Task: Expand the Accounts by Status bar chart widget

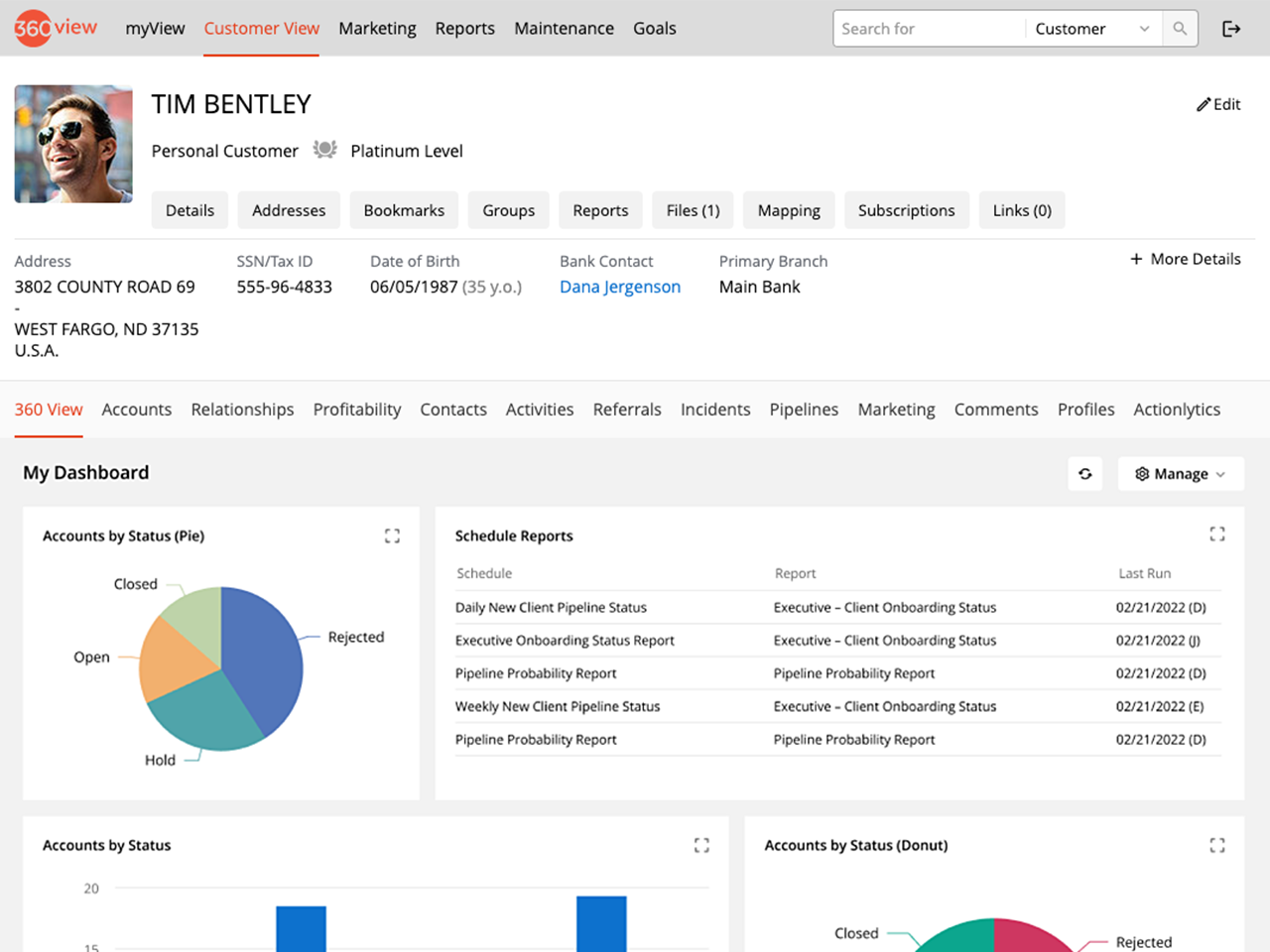Action: (x=701, y=845)
